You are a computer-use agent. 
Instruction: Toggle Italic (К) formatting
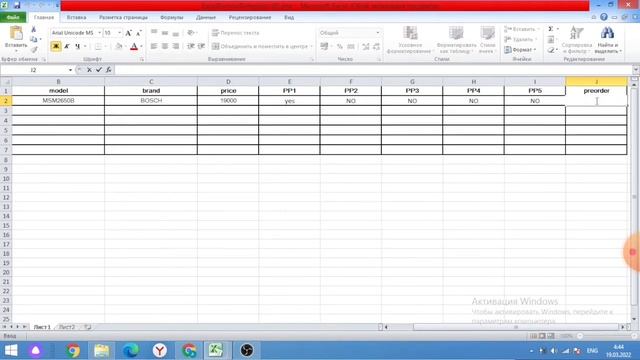[67, 47]
